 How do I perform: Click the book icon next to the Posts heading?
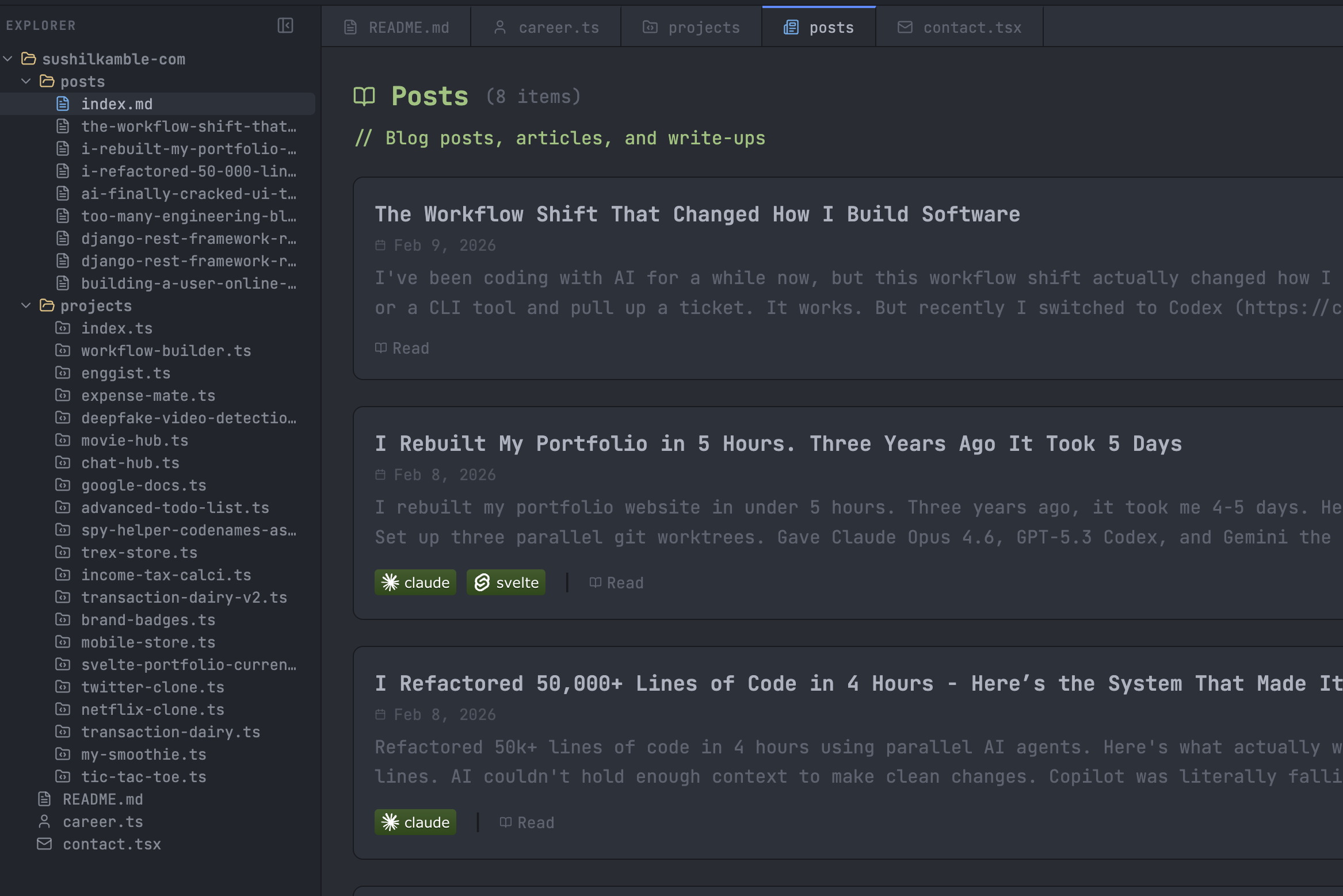click(365, 95)
